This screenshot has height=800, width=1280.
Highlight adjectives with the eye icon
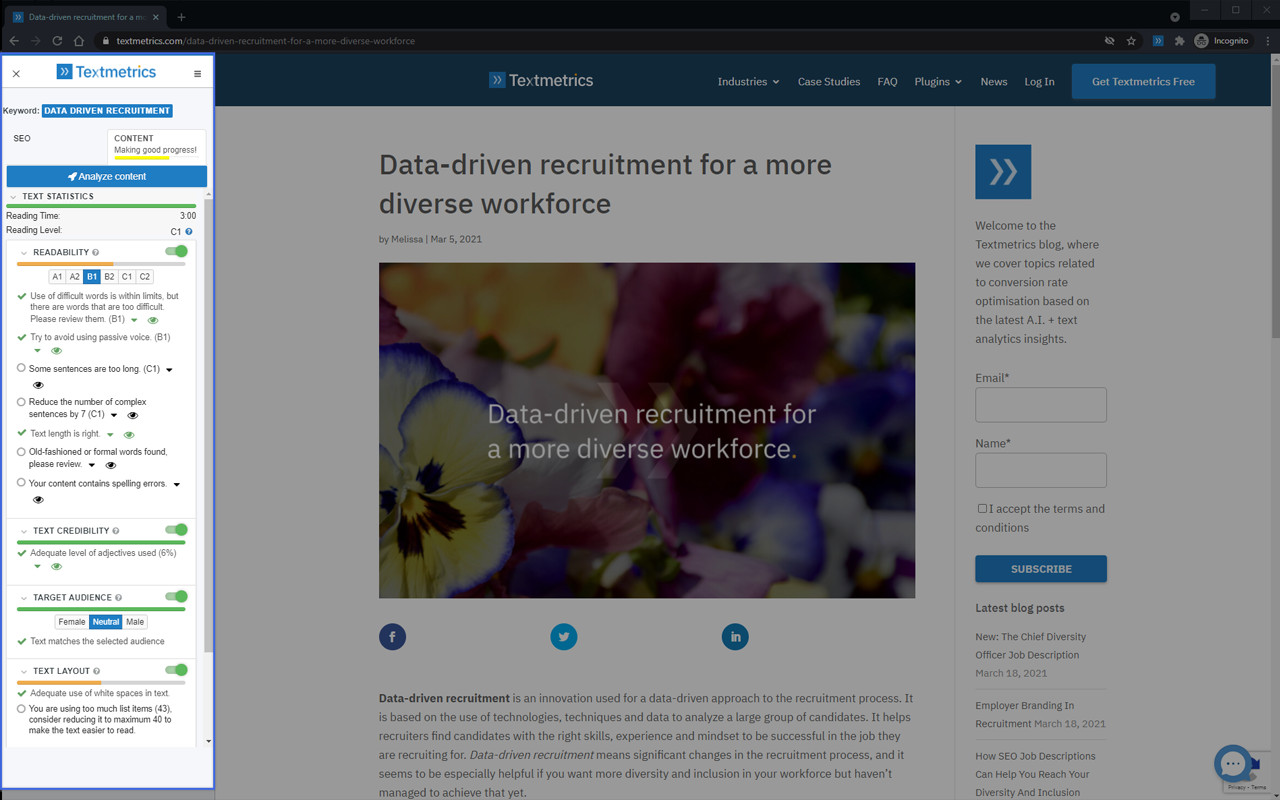click(x=56, y=567)
